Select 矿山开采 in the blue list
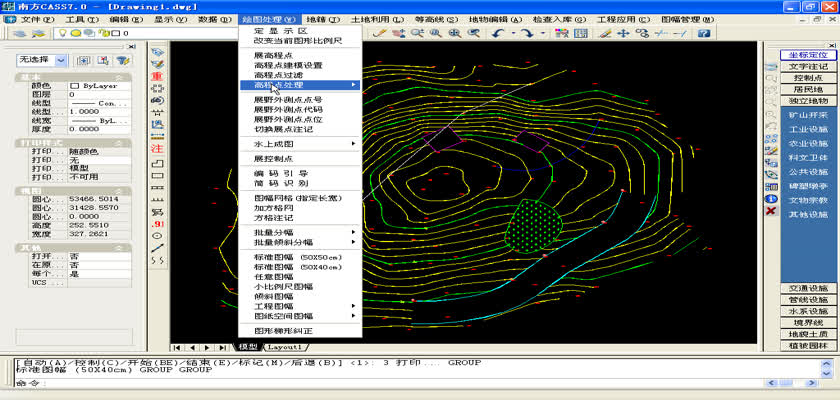 [808, 115]
